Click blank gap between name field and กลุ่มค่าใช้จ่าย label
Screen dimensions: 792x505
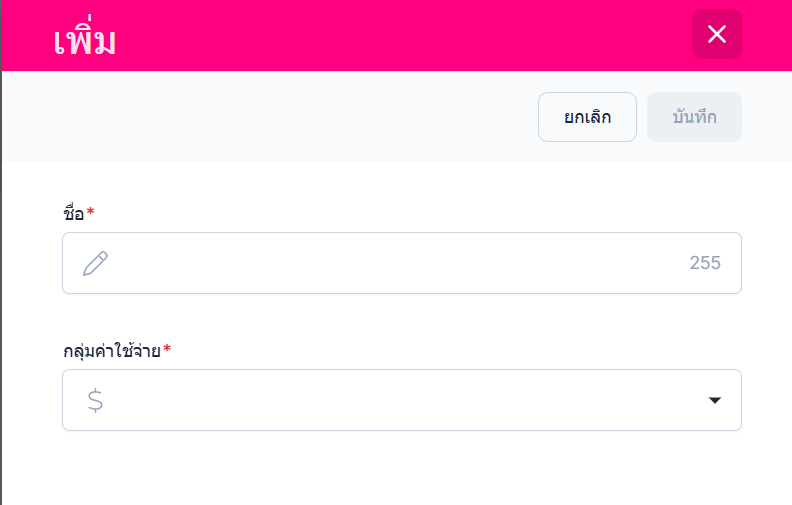[400, 317]
